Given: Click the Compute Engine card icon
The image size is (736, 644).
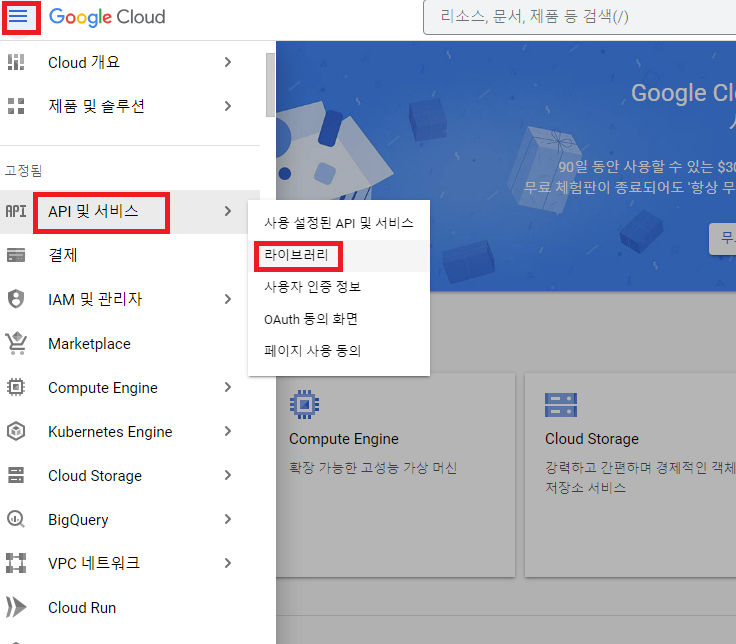Looking at the screenshot, I should click(x=305, y=404).
